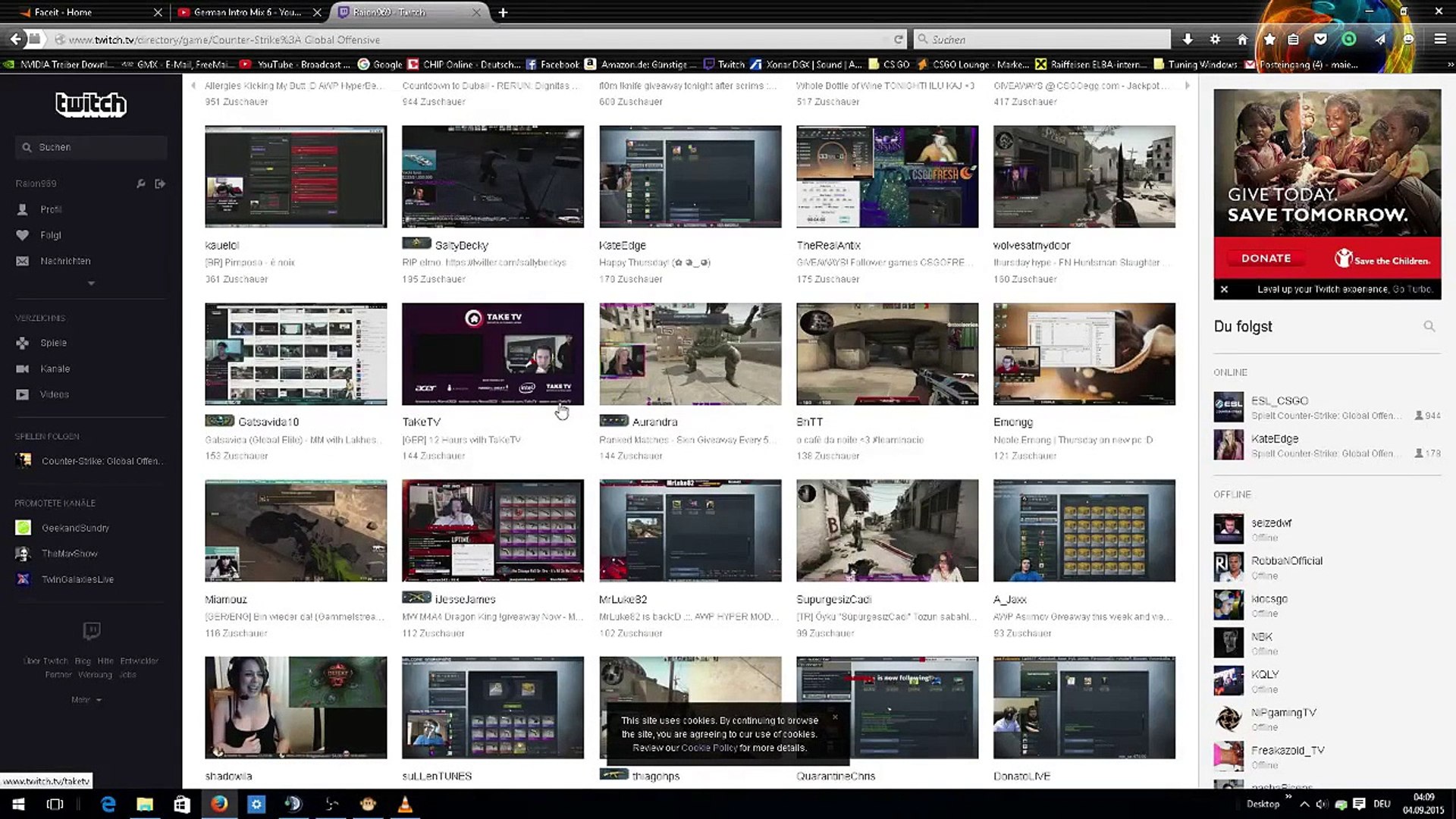Image resolution: width=1456 pixels, height=819 pixels.
Task: Expand the Mehr dropdown in sidebar footer
Action: (x=86, y=700)
